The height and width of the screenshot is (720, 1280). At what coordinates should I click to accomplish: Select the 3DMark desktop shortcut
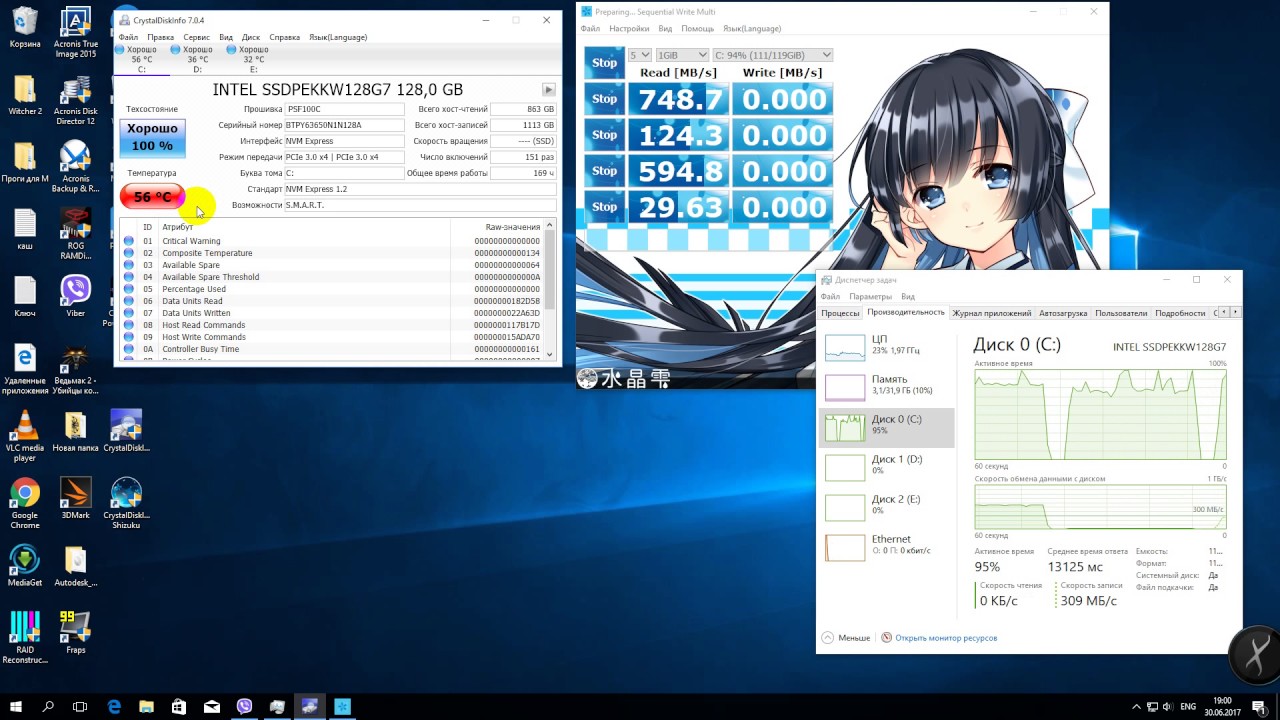click(x=76, y=499)
